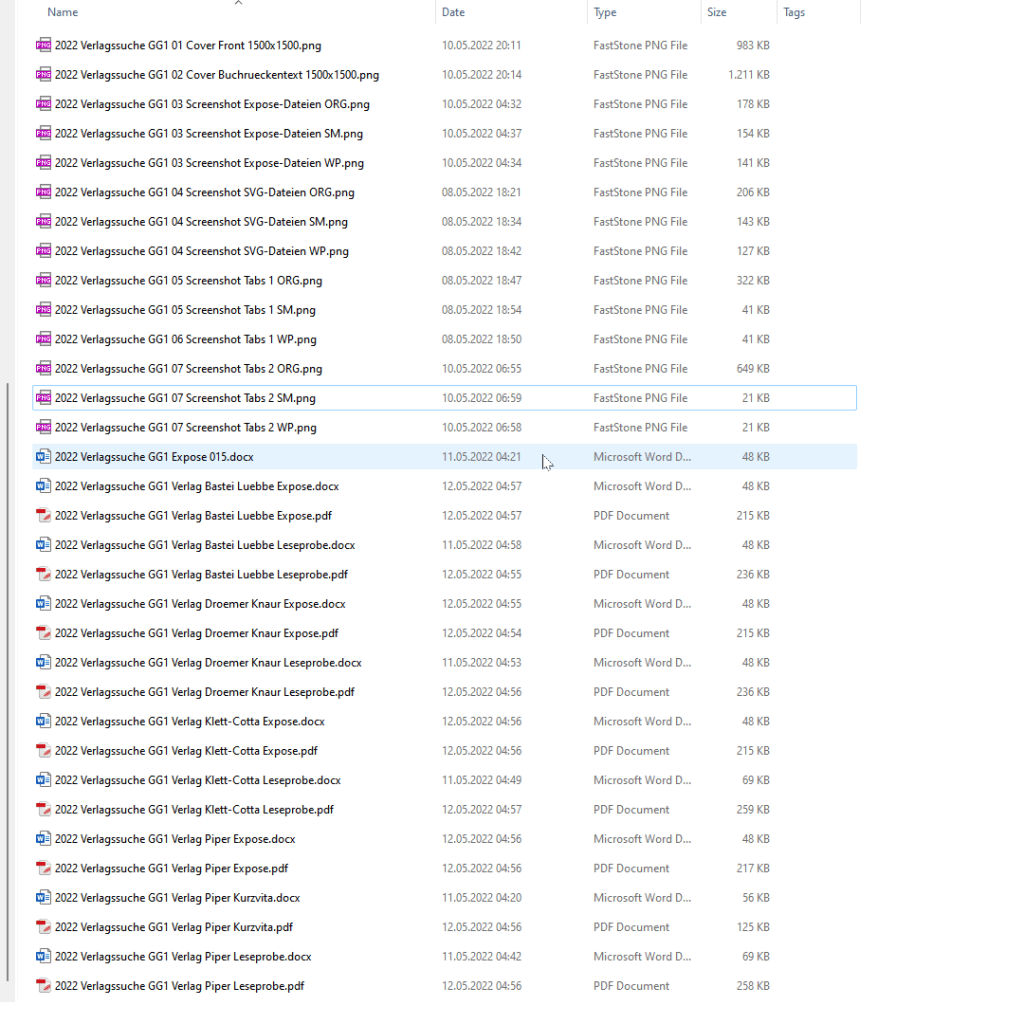Sort files by the Date column header
Image resolution: width=1024 pixels, height=1024 pixels.
[x=453, y=13]
